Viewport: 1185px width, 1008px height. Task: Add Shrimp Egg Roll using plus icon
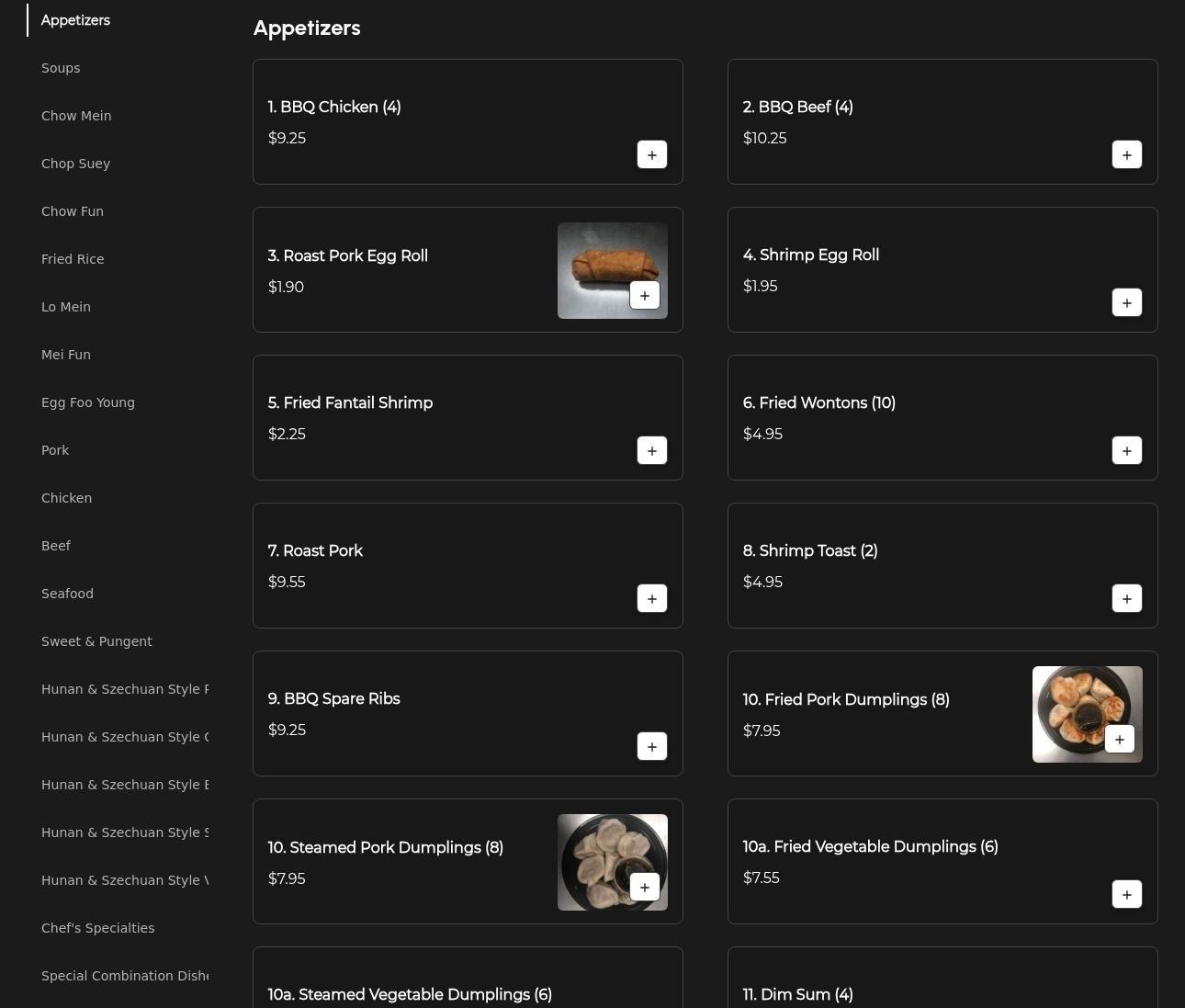point(1126,302)
